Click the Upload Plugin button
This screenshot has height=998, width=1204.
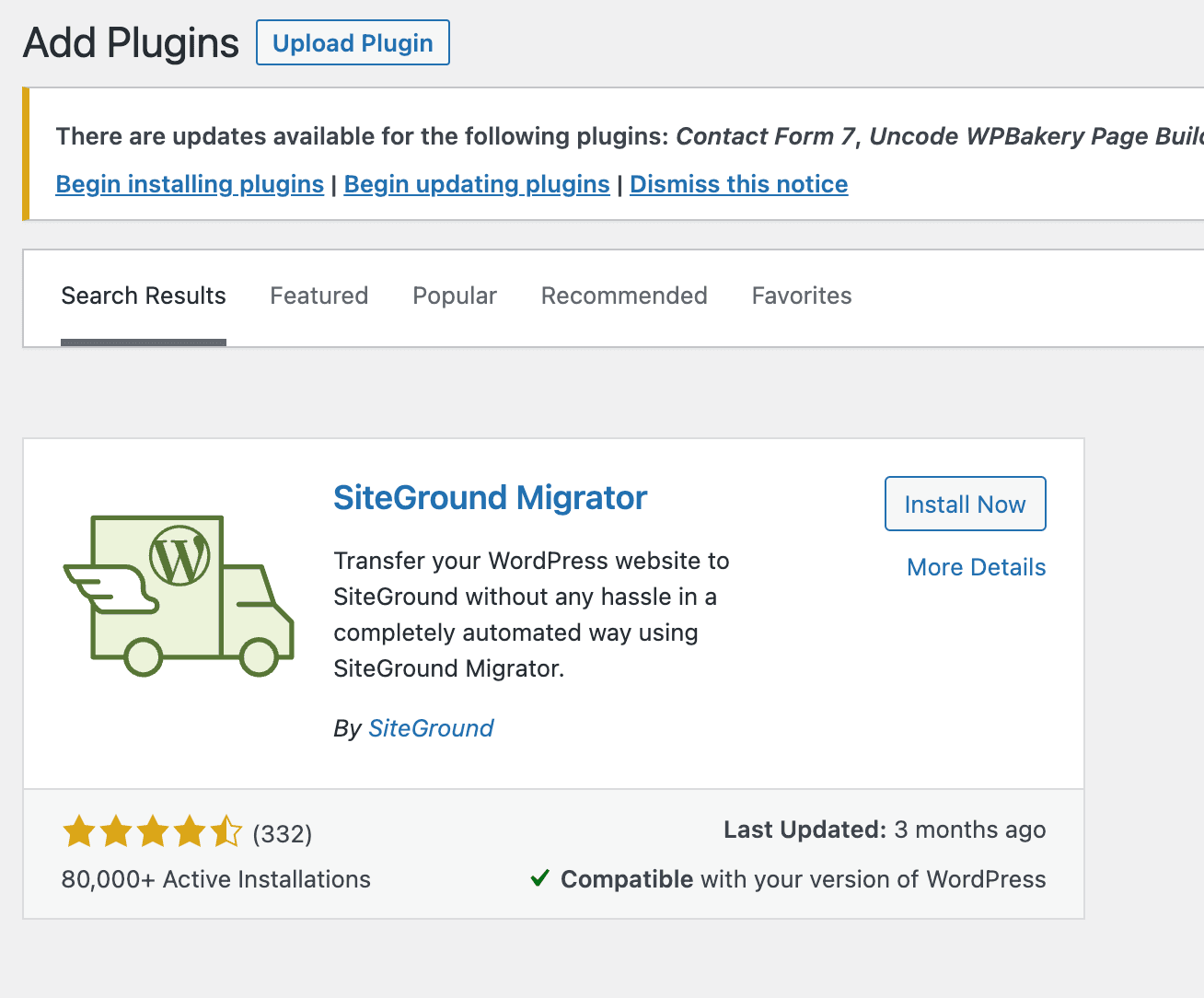tap(353, 43)
